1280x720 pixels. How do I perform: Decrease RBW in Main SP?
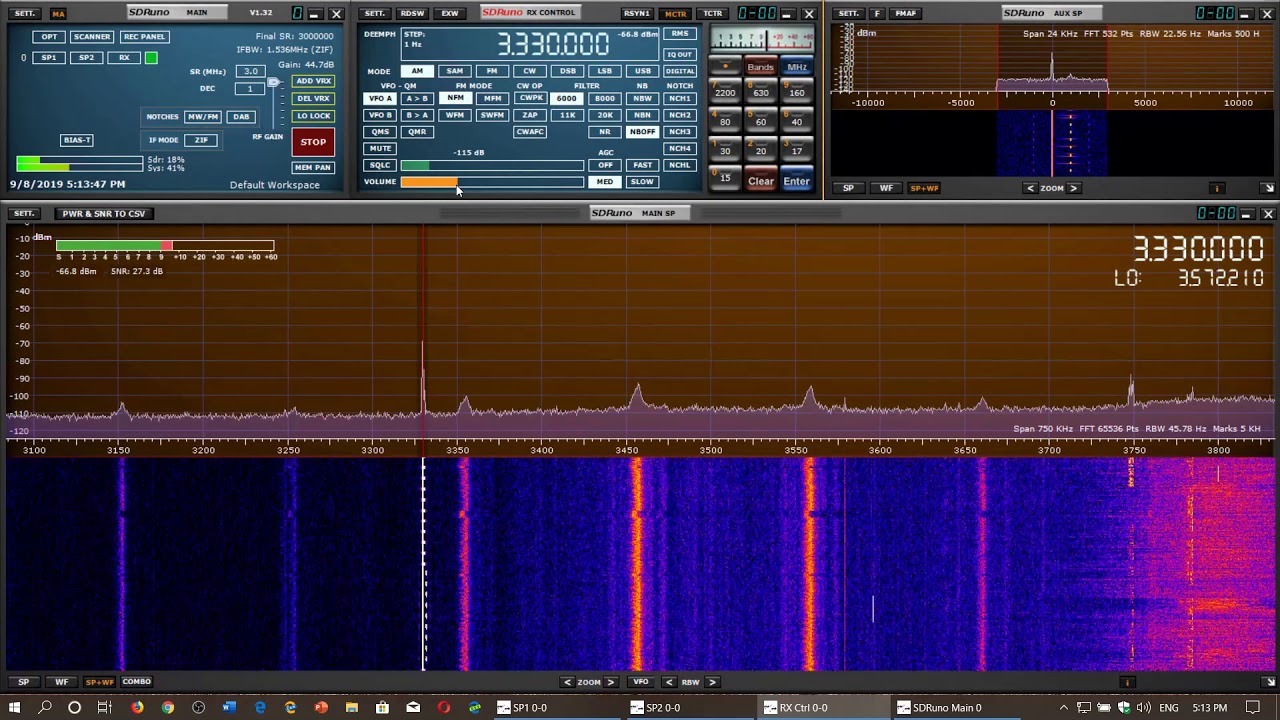point(670,682)
